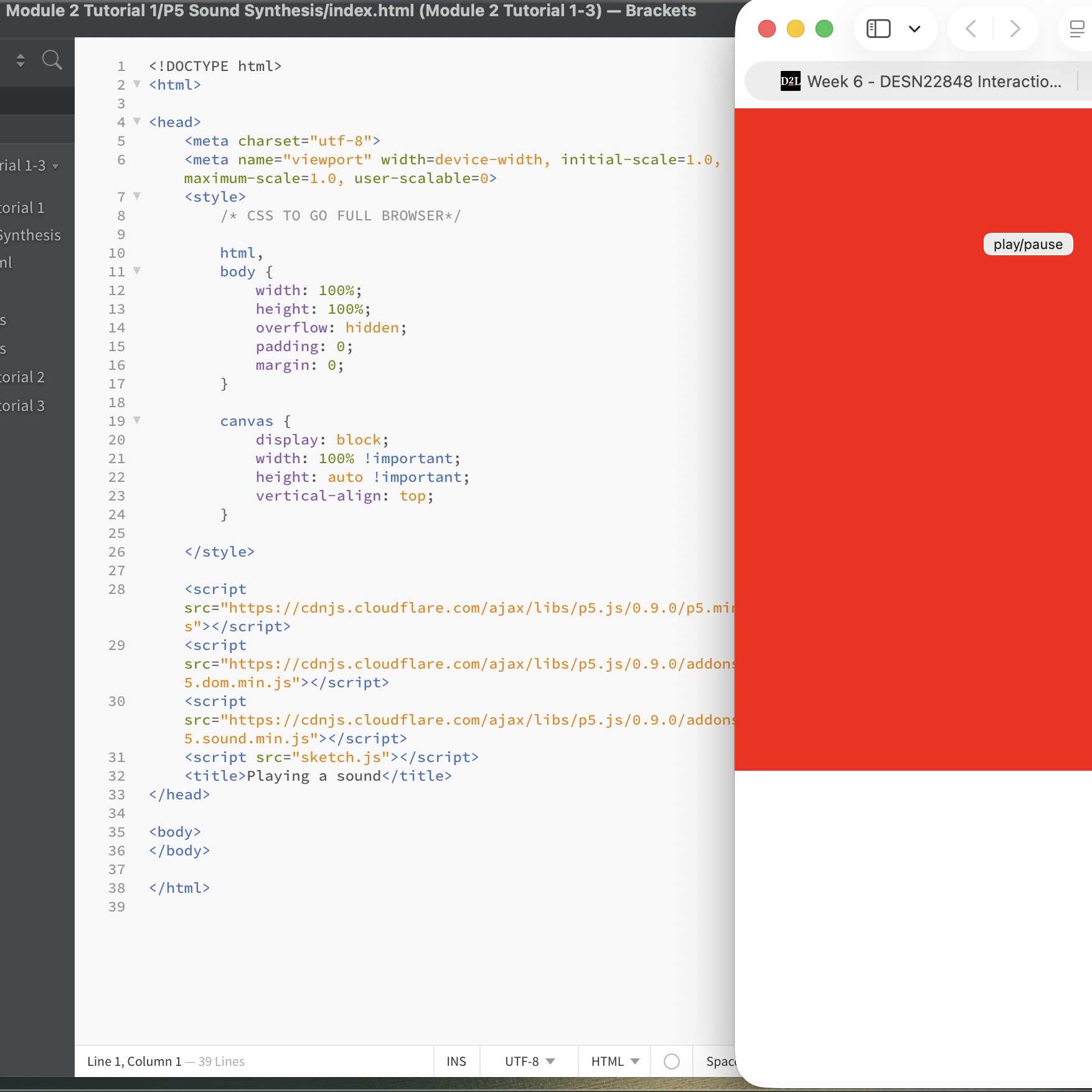Image resolution: width=1092 pixels, height=1092 pixels.
Task: Toggle the Safari sidebar
Action: tap(878, 29)
